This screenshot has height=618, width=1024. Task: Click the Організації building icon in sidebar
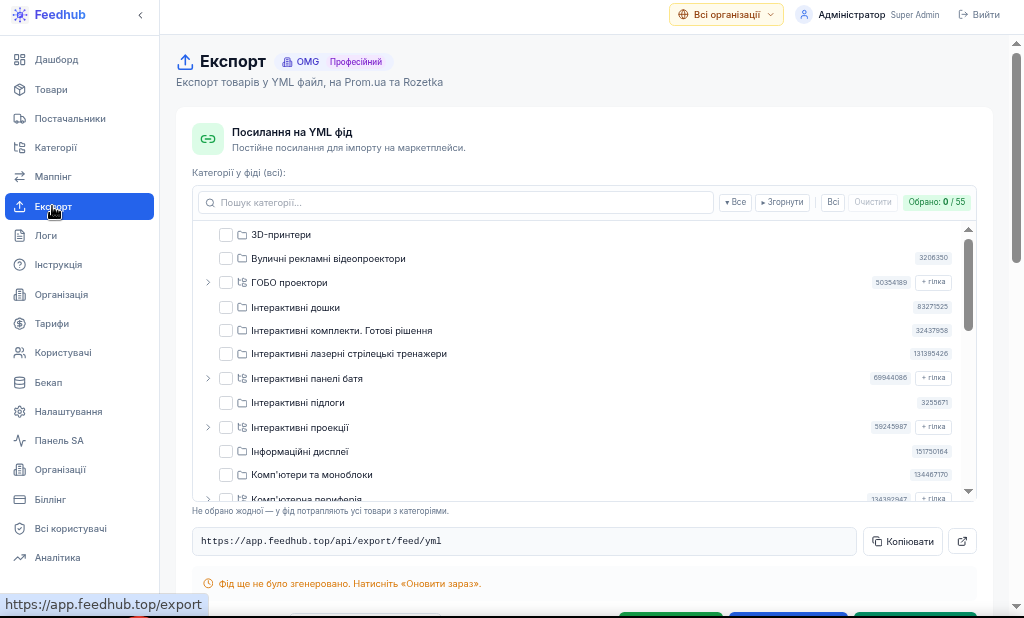pyautogui.click(x=20, y=470)
